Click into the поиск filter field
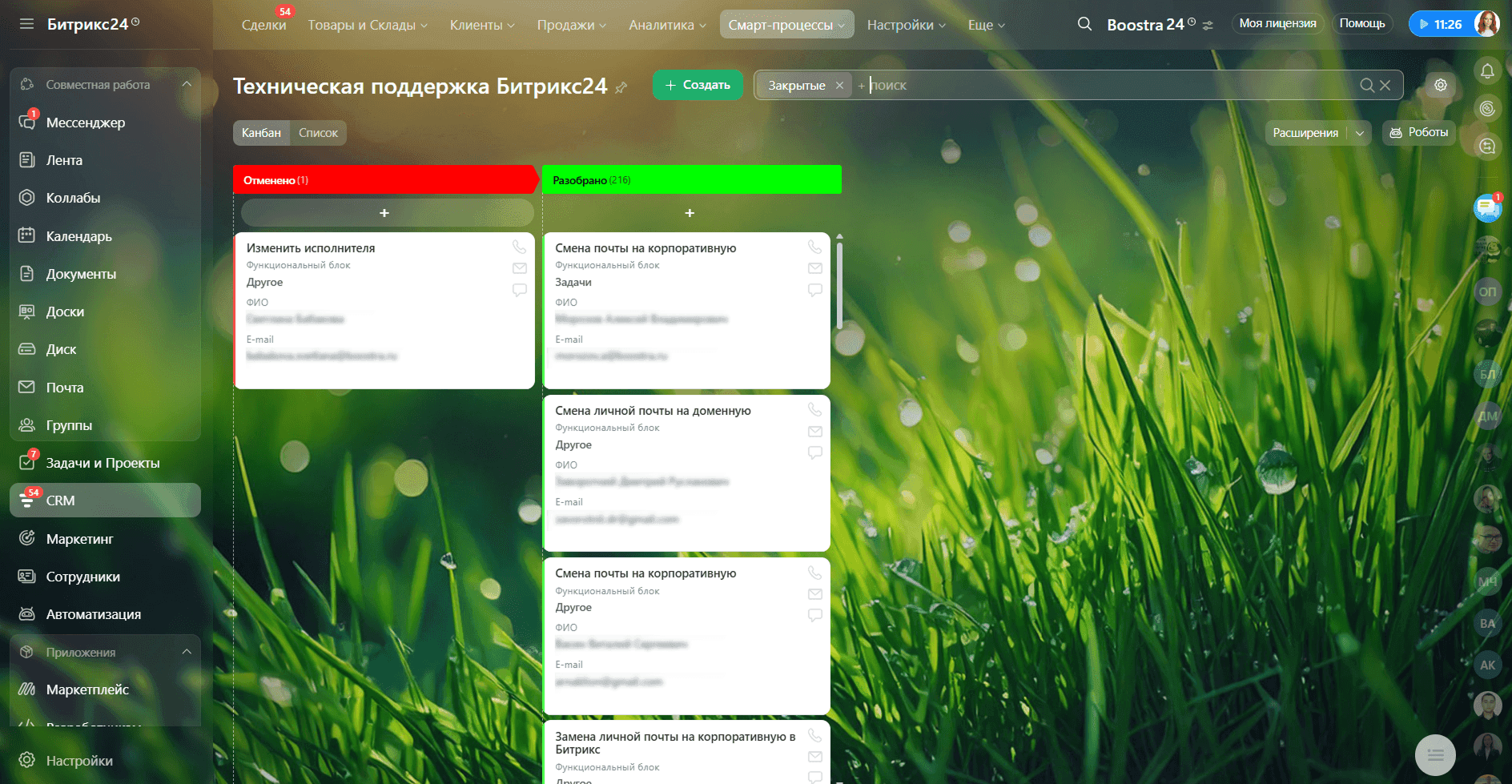The image size is (1512, 784). [1105, 86]
